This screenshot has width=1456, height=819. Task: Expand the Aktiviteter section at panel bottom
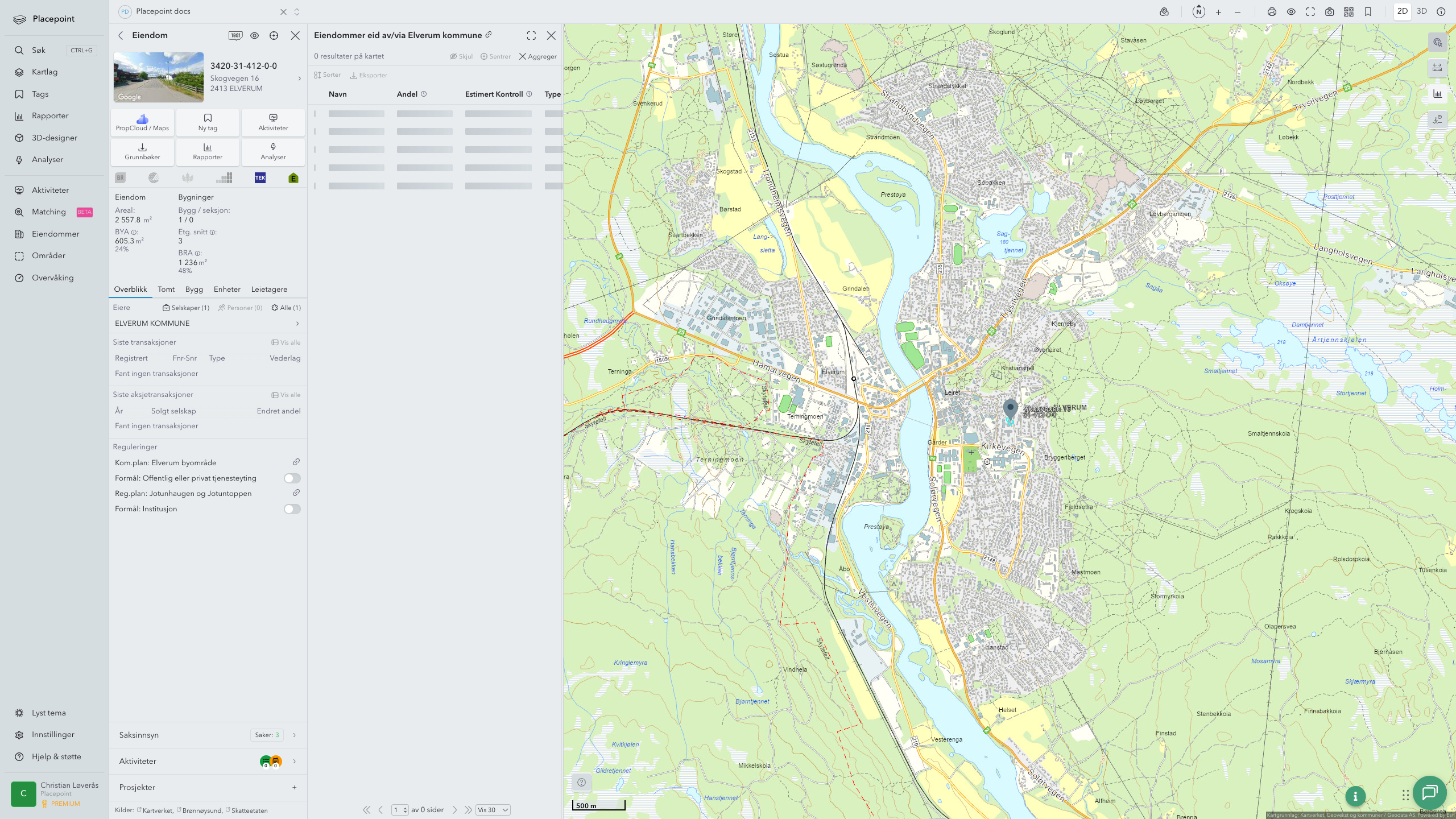pos(208,761)
